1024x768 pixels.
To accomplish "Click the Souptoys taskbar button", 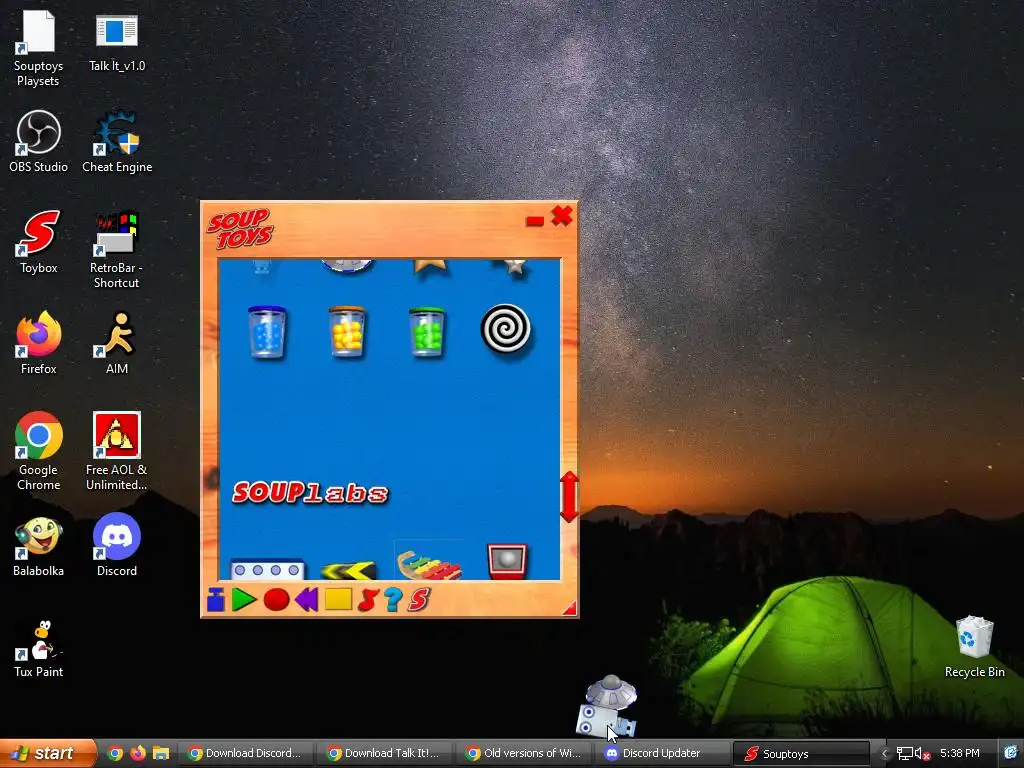I will click(x=802, y=754).
